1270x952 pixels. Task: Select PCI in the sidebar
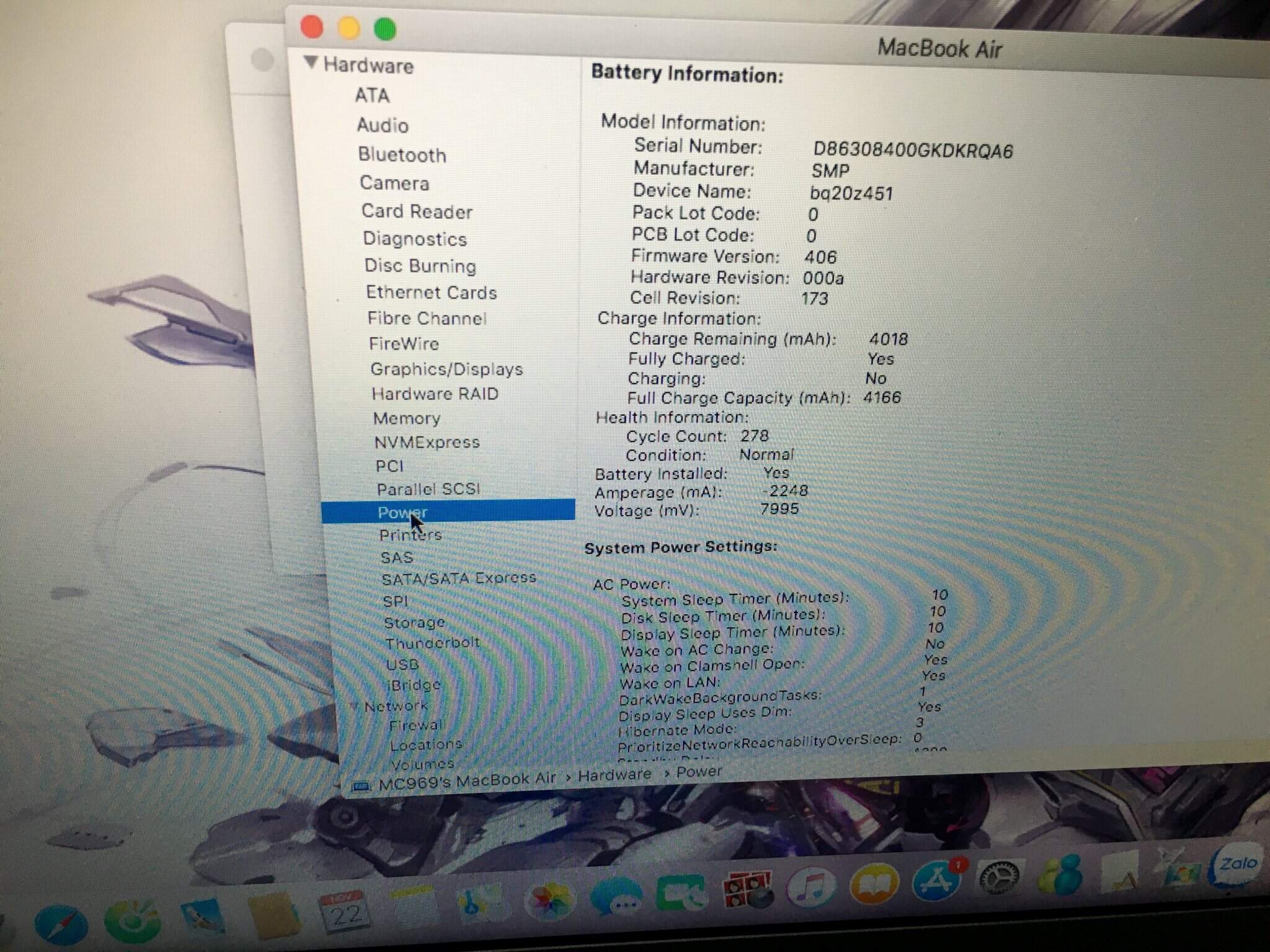[x=389, y=466]
